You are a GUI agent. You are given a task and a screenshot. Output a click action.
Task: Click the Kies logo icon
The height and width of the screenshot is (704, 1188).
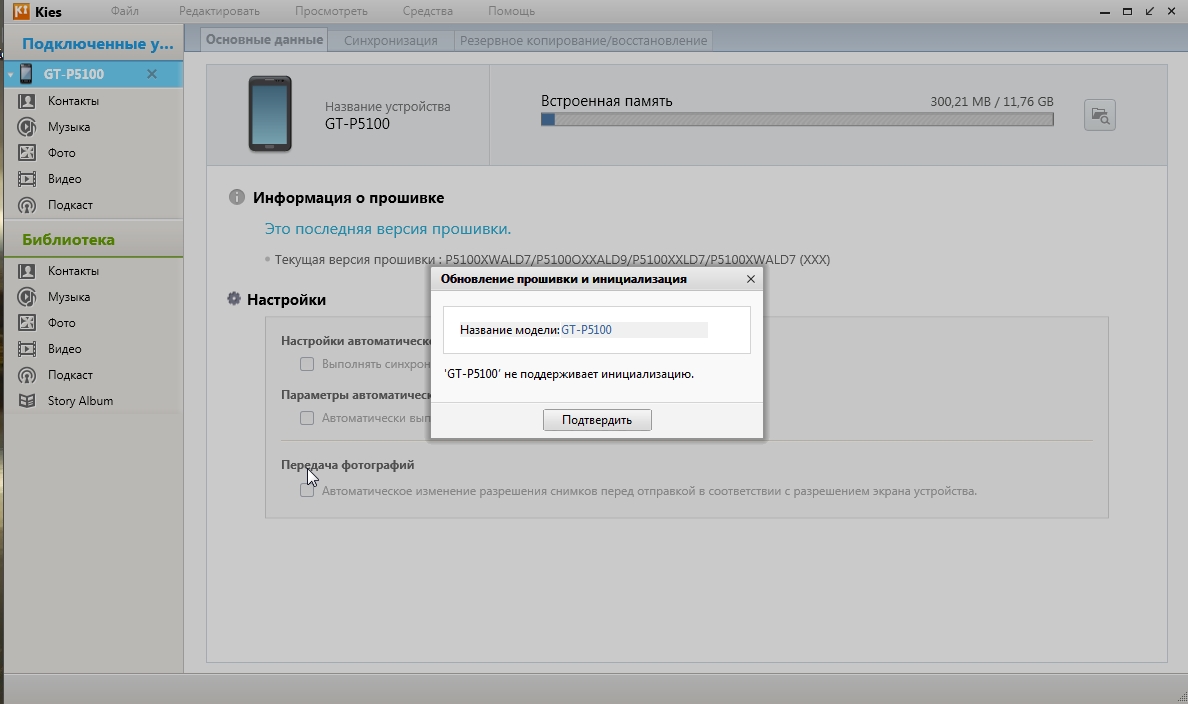click(21, 11)
